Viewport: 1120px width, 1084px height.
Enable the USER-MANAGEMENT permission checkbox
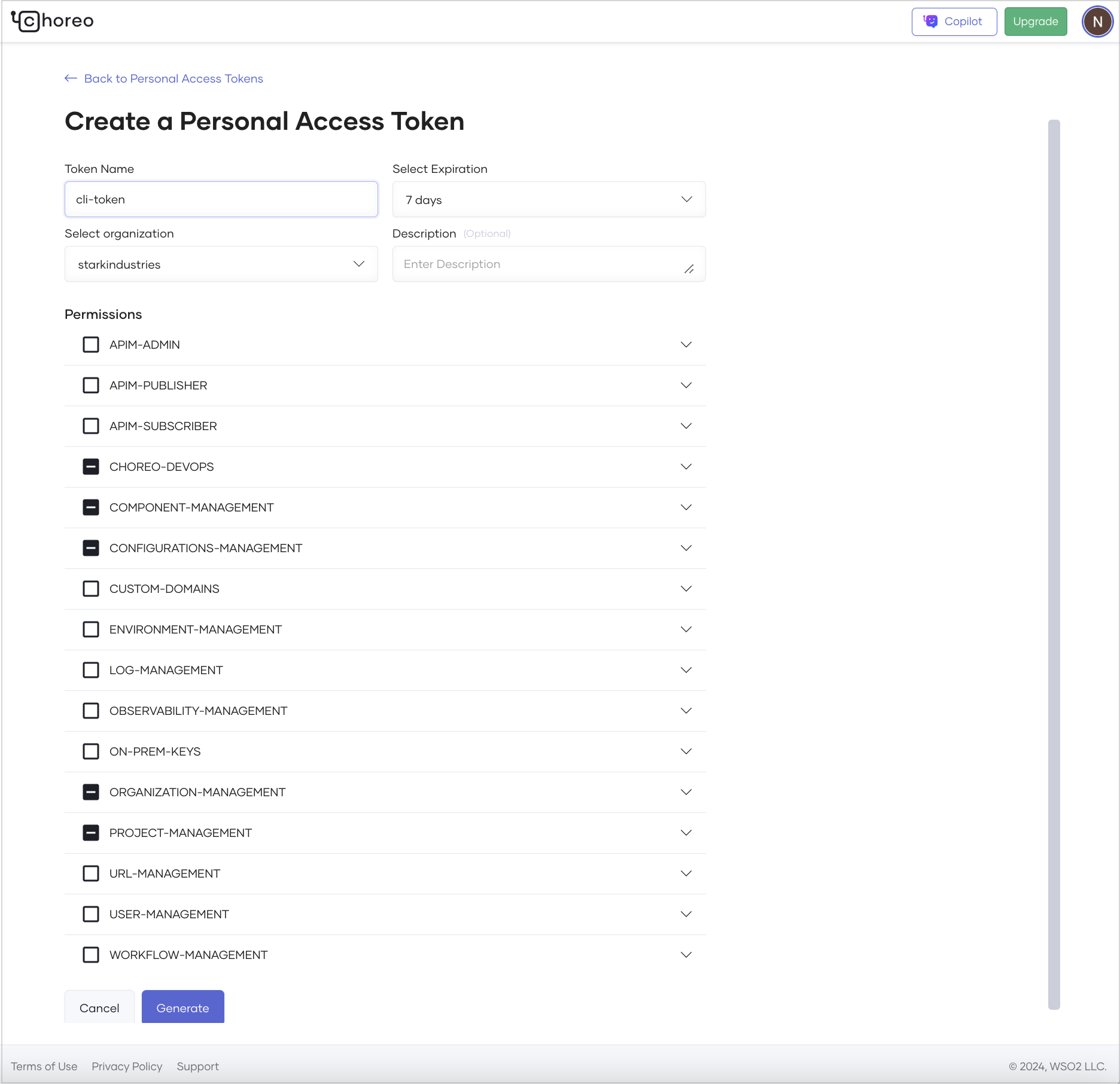coord(91,914)
